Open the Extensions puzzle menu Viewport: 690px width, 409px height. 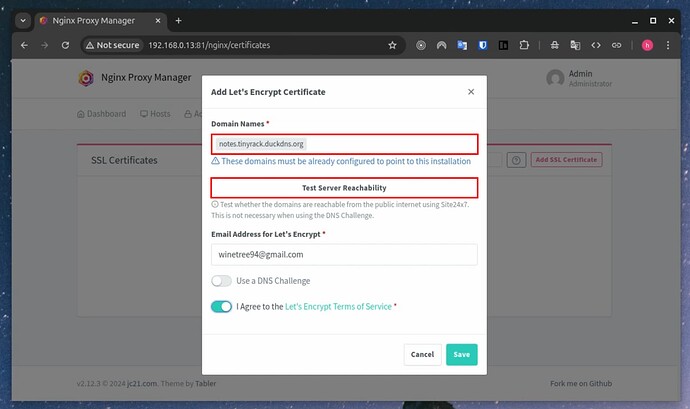[x=524, y=45]
